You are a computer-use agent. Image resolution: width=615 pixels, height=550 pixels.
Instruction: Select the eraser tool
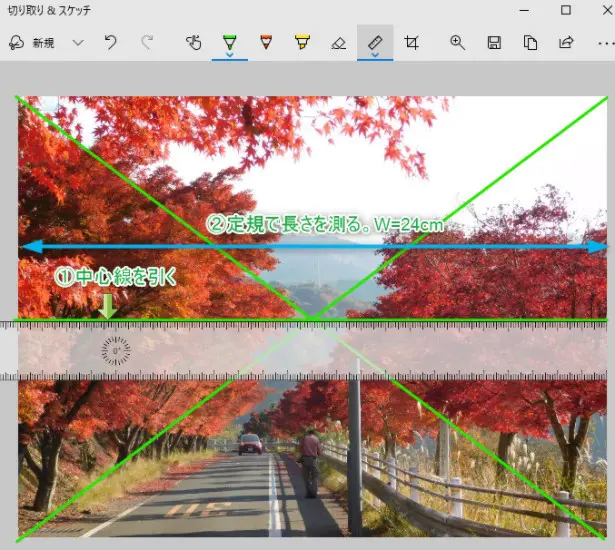pos(338,43)
